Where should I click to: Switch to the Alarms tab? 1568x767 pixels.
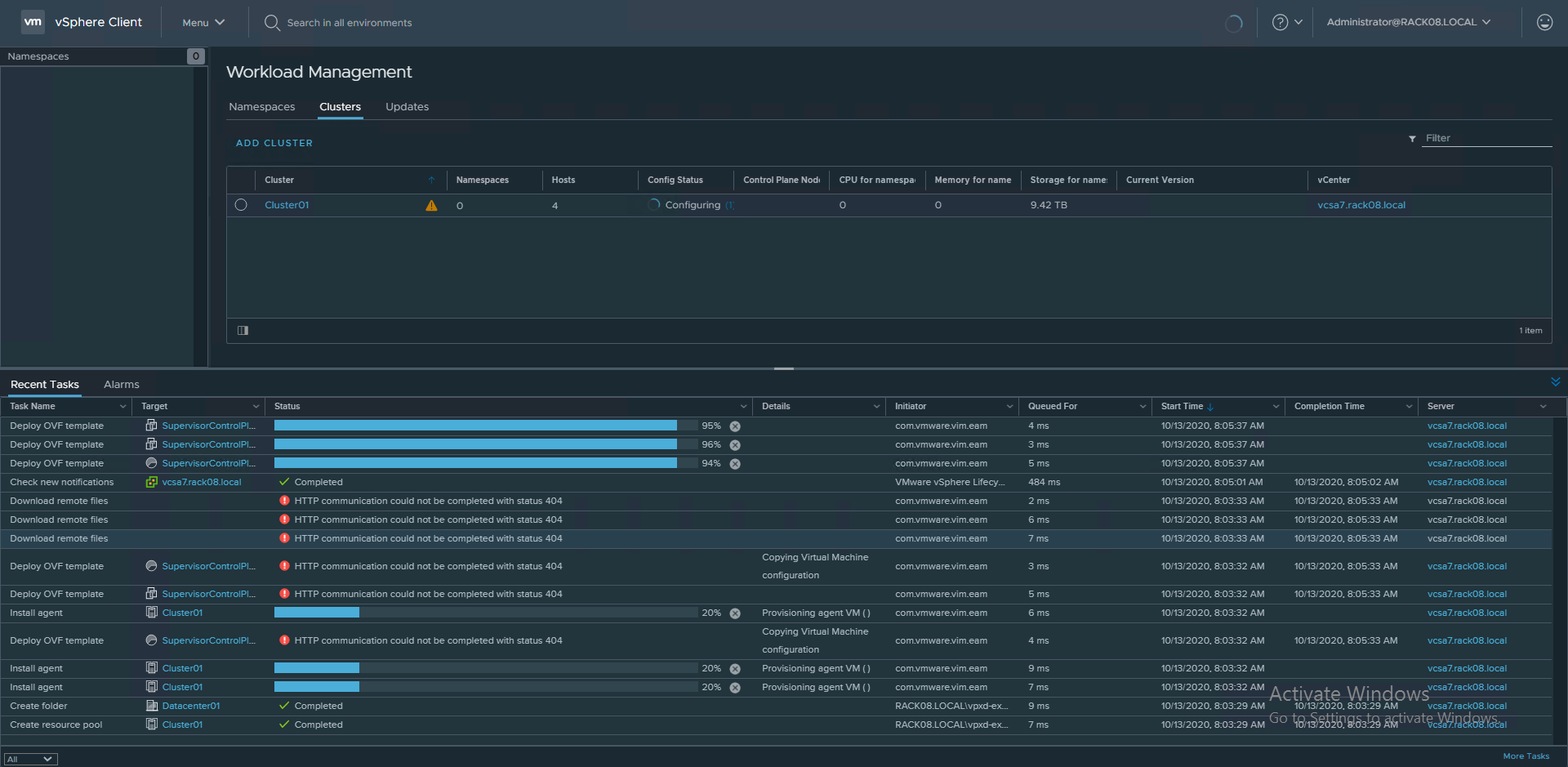122,385
